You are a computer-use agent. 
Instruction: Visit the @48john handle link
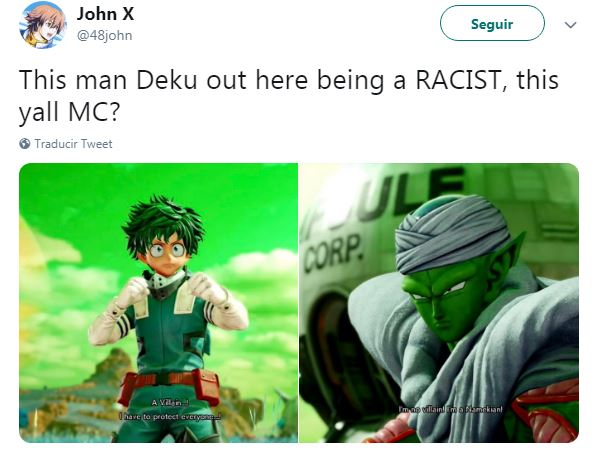[x=104, y=35]
